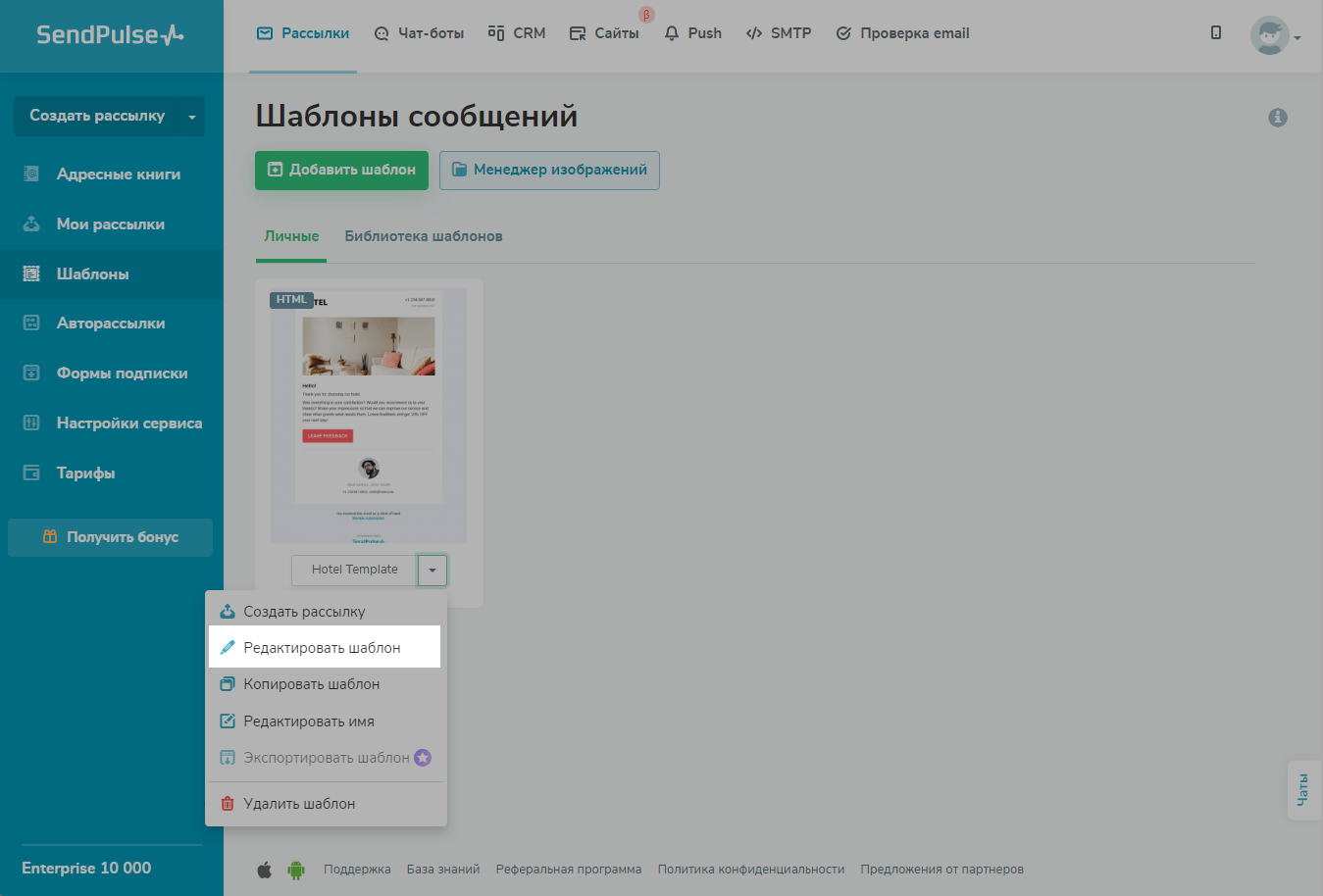Open the Android app icon link
1323x896 pixels.
[x=295, y=870]
